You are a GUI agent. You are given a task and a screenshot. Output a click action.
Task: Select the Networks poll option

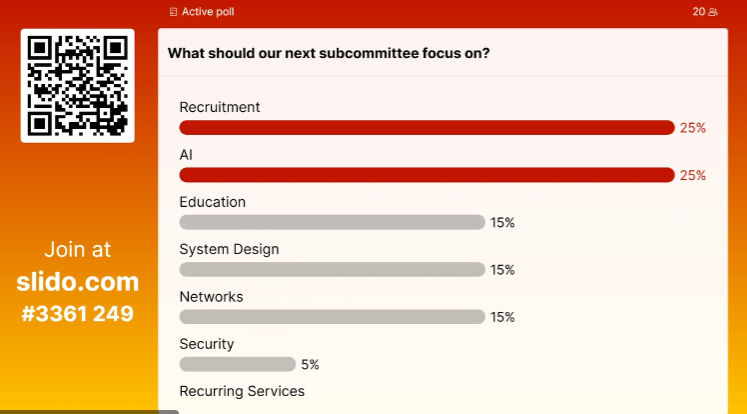coord(211,297)
